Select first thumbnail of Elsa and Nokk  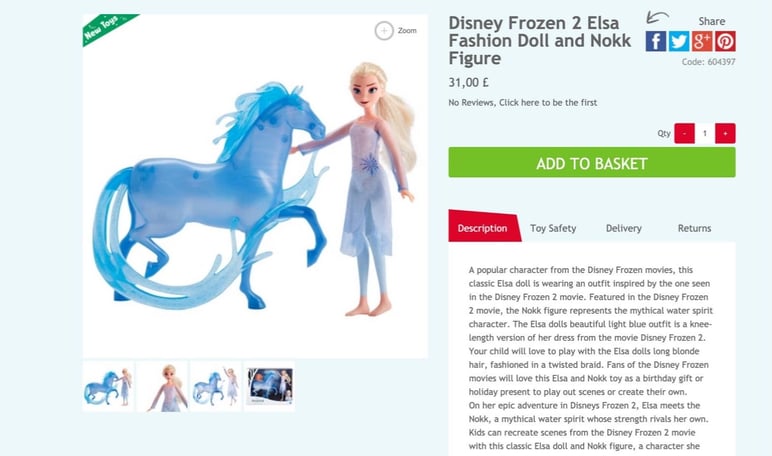tap(108, 387)
